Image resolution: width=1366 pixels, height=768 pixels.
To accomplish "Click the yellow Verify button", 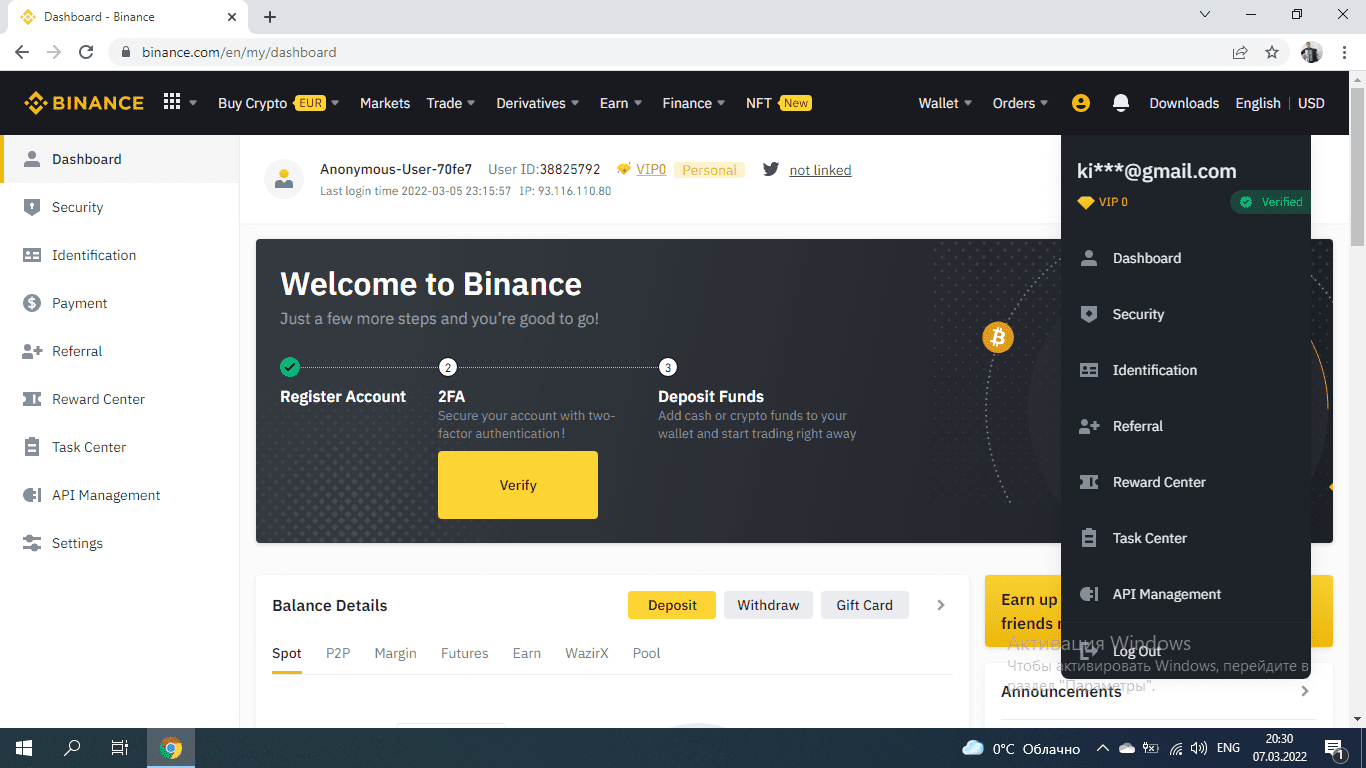I will coord(518,485).
